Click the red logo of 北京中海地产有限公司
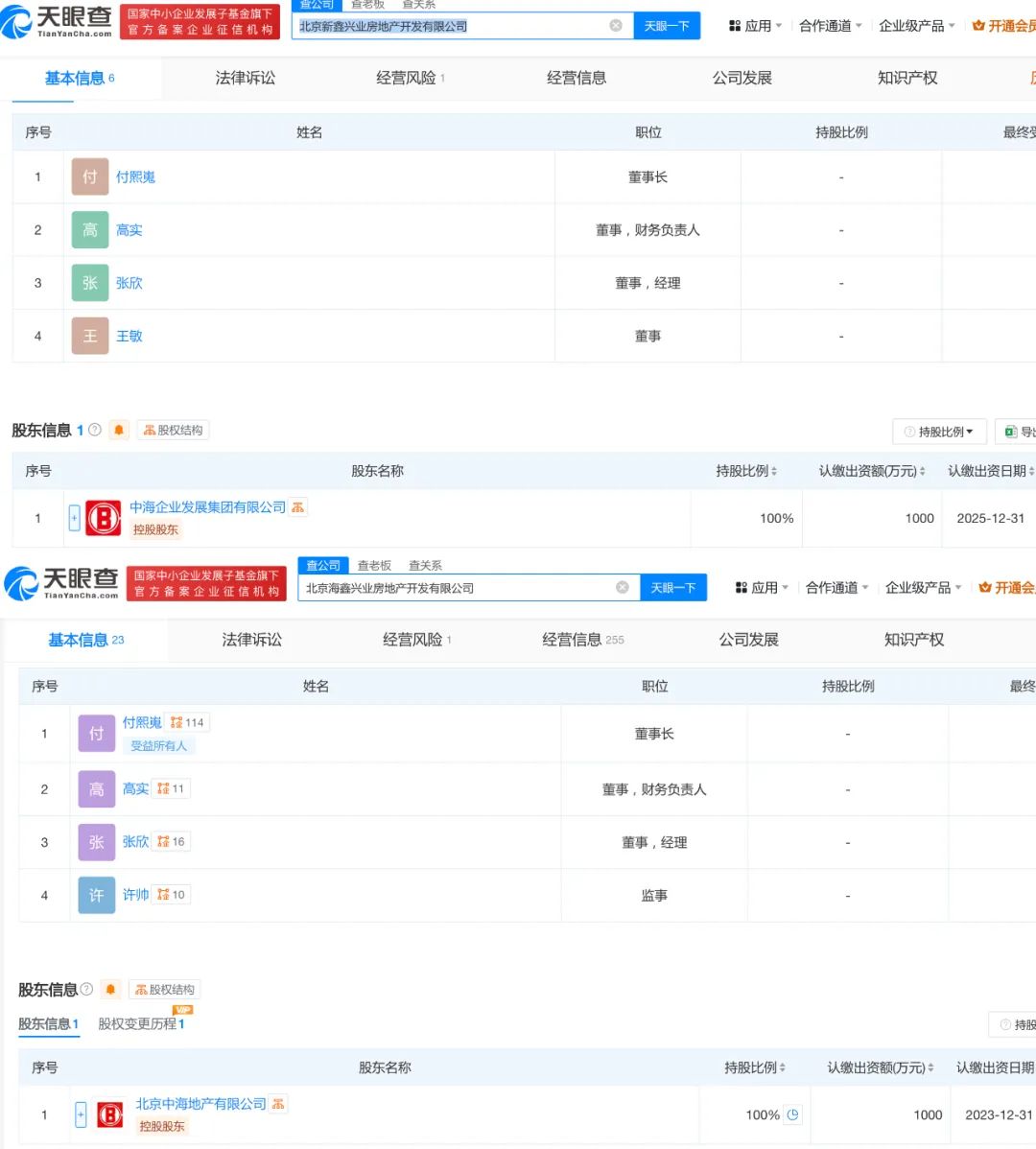 pyautogui.click(x=110, y=1115)
